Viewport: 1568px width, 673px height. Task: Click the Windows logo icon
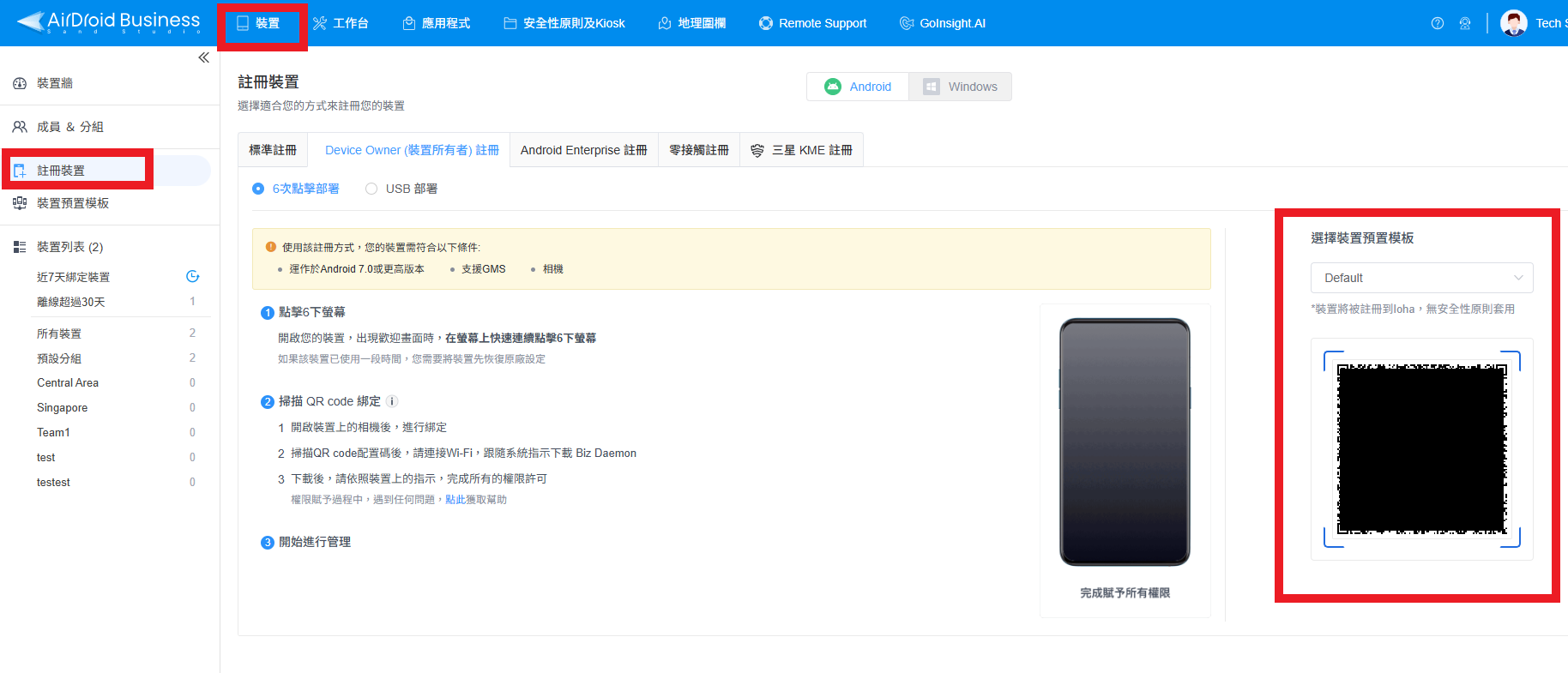[x=932, y=87]
